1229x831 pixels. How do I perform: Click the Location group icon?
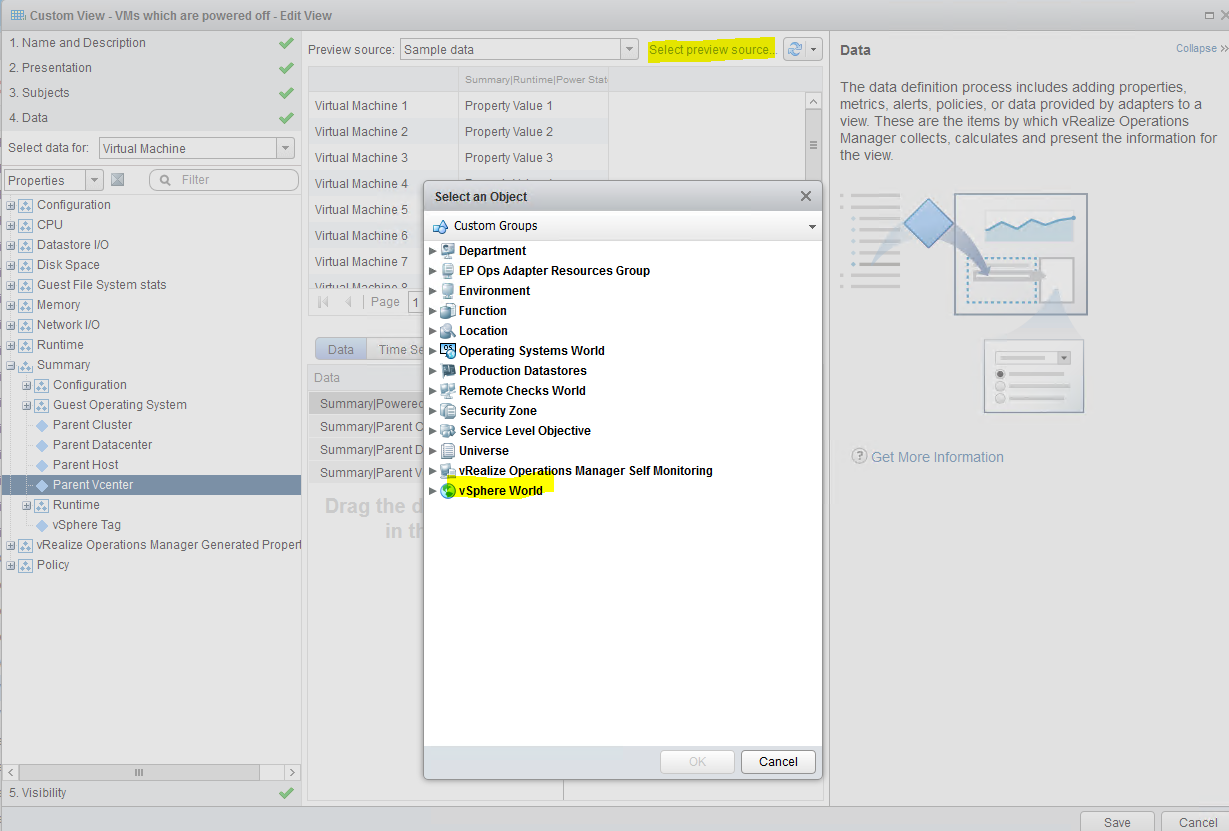448,331
